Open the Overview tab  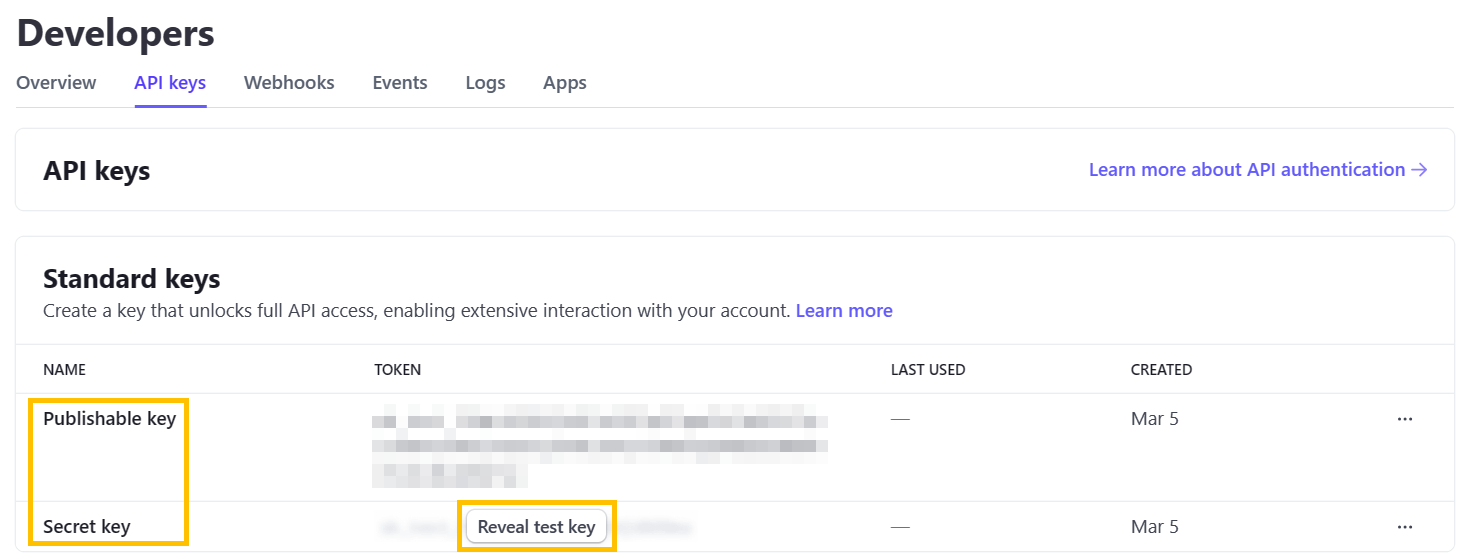[x=56, y=83]
